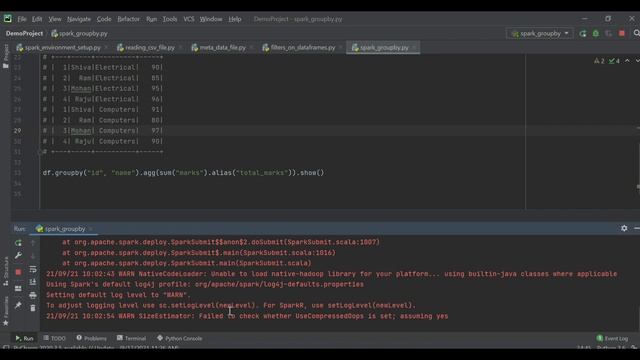Open the VCS menu
Screen dimensions: 640x360
[x=189, y=19]
